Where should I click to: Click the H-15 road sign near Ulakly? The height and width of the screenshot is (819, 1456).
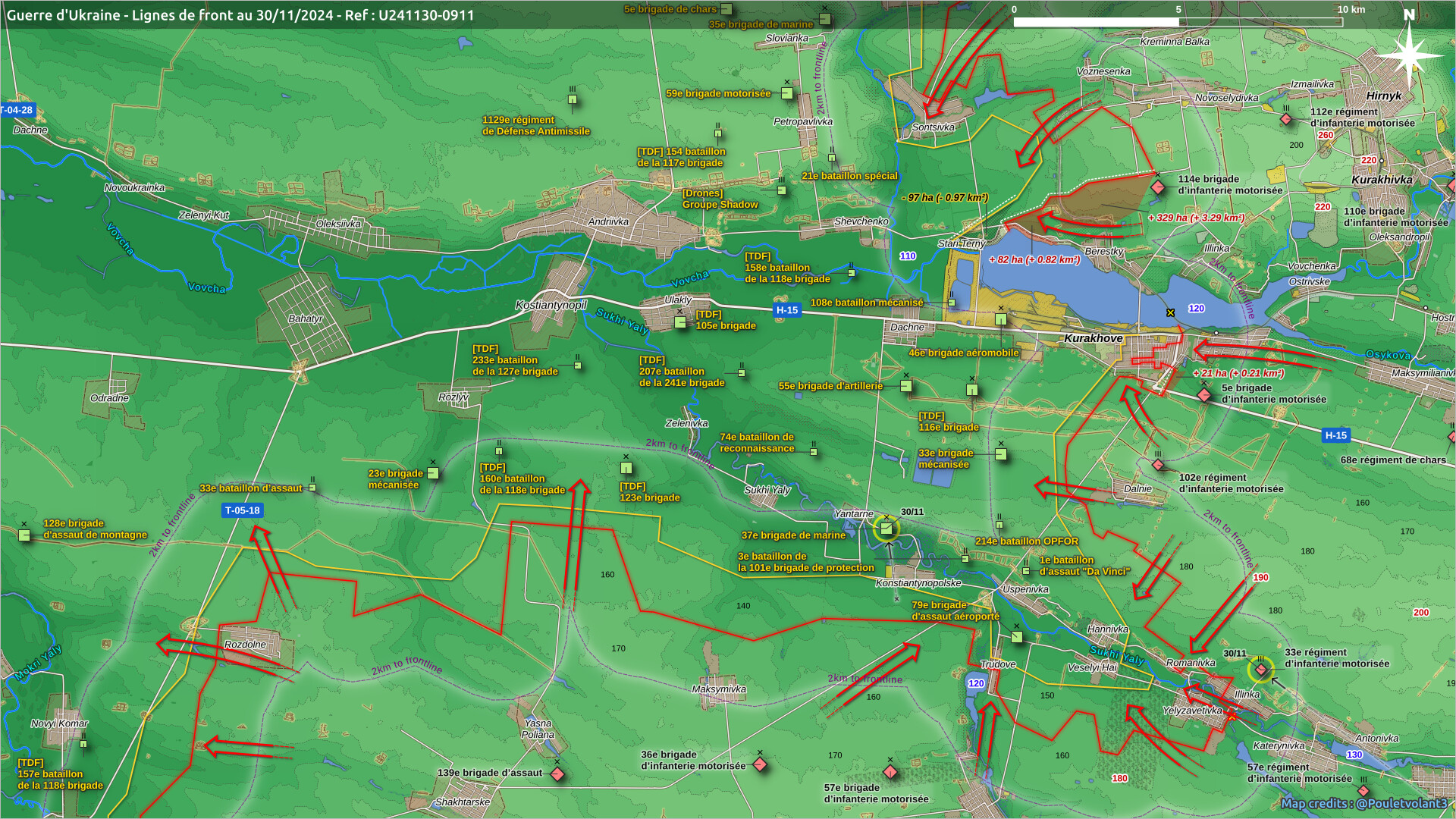[786, 310]
